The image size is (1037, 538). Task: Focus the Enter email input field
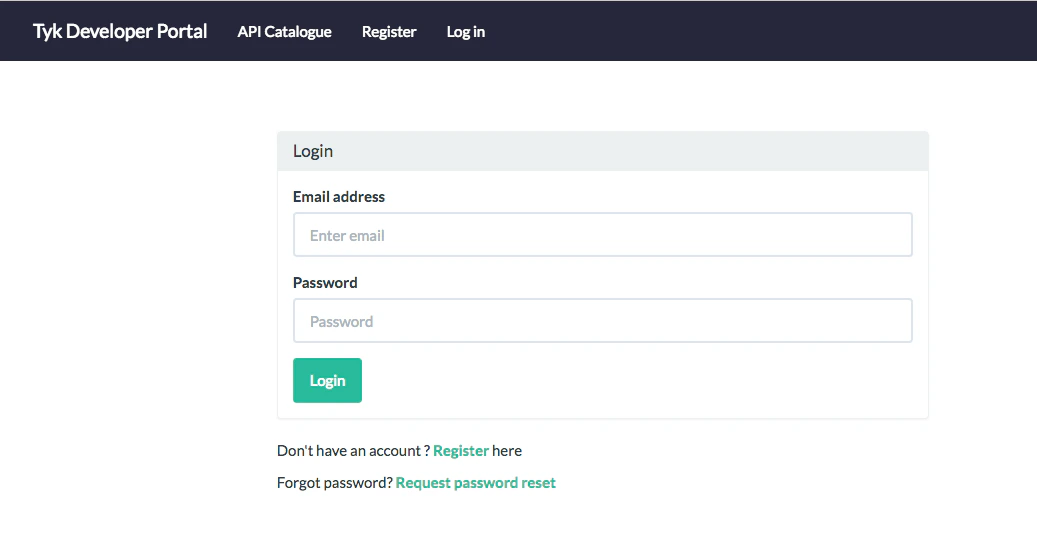[x=602, y=235]
